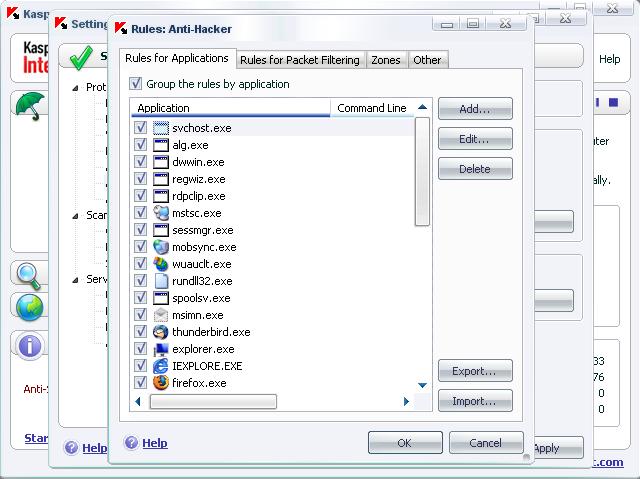Click the thunderbird.exe icon

pyautogui.click(x=161, y=332)
